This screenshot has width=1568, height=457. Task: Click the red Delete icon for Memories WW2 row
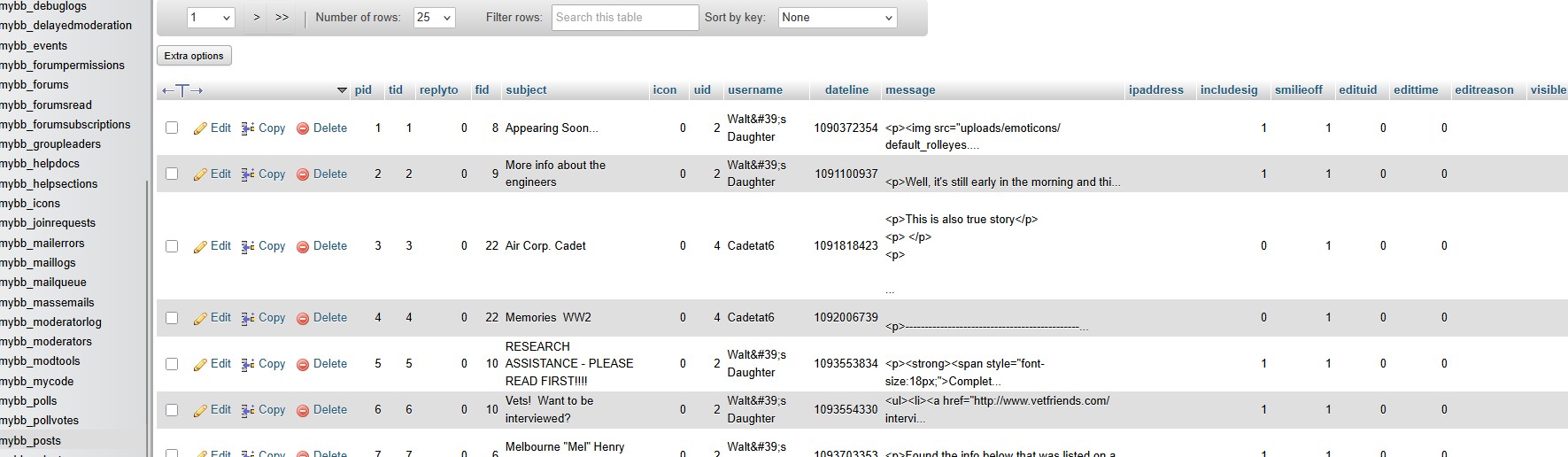(x=303, y=318)
